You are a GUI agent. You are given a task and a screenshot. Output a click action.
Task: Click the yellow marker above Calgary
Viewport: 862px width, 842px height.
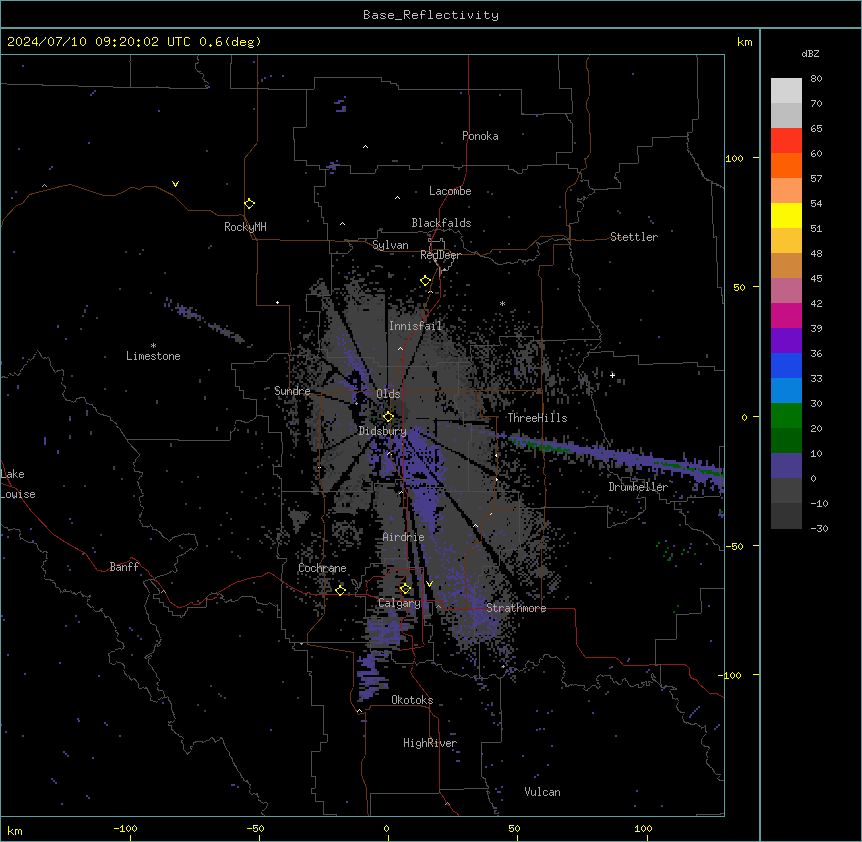405,589
